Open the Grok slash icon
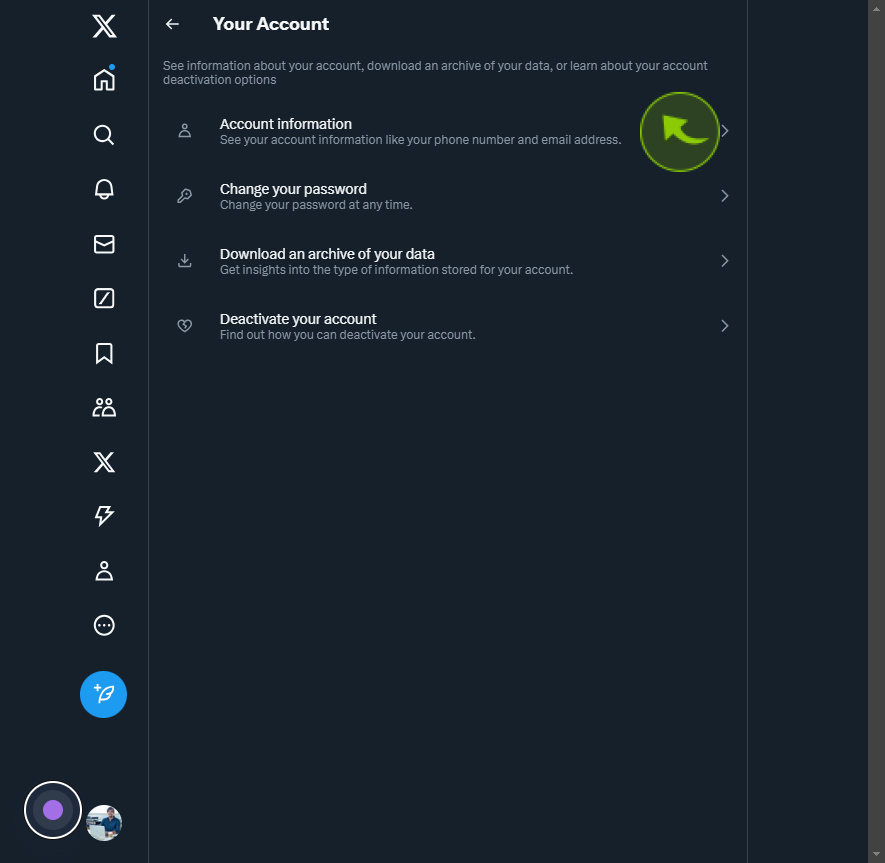 click(104, 299)
